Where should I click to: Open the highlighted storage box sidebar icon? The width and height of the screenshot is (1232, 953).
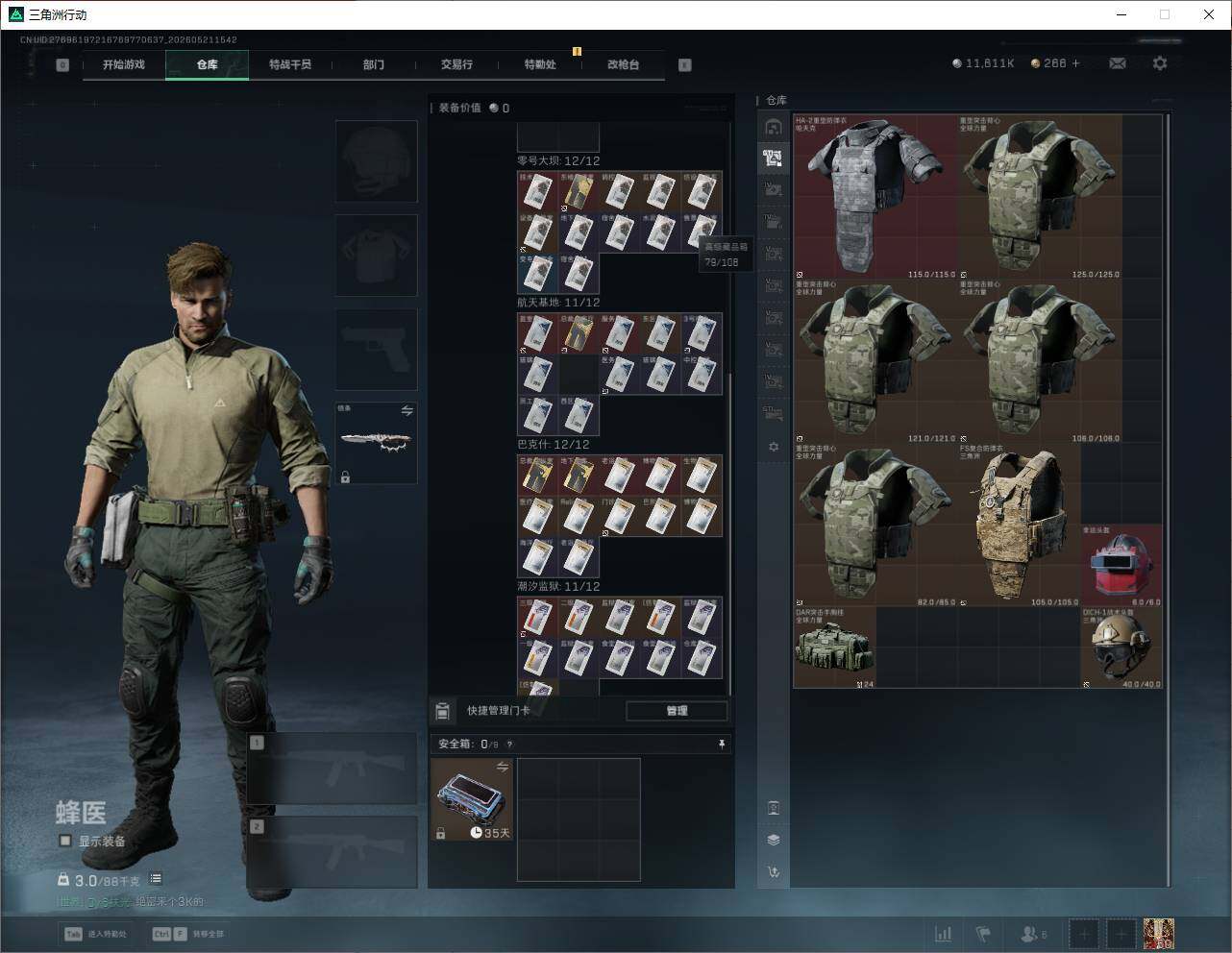(x=773, y=158)
